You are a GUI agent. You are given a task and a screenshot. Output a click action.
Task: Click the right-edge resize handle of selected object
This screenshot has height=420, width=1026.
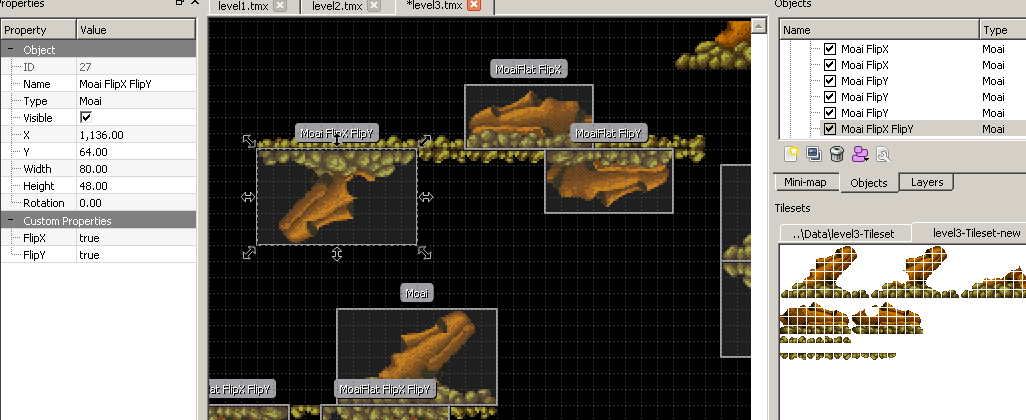pos(426,198)
